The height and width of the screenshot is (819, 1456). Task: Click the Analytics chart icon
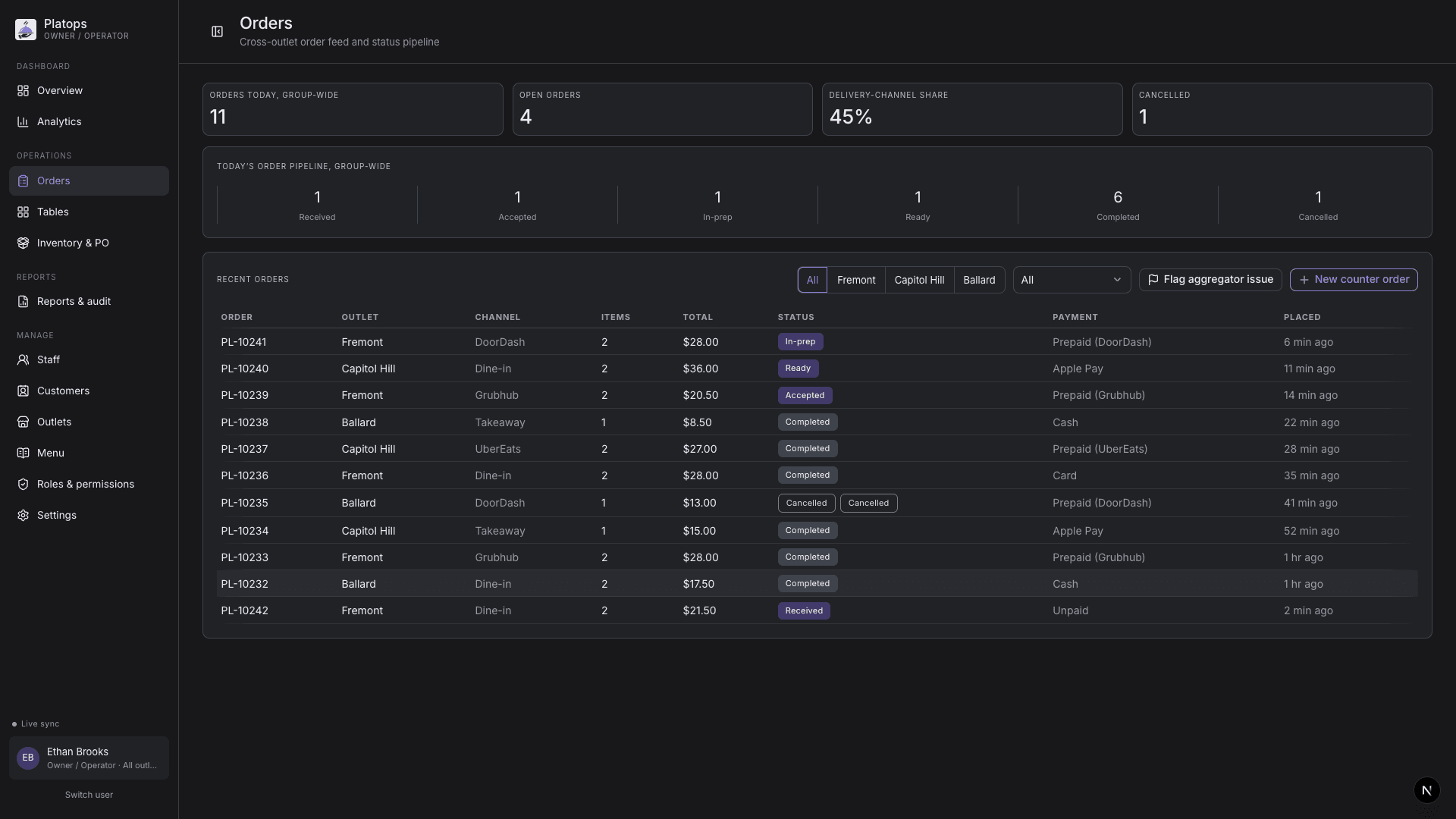pos(23,122)
